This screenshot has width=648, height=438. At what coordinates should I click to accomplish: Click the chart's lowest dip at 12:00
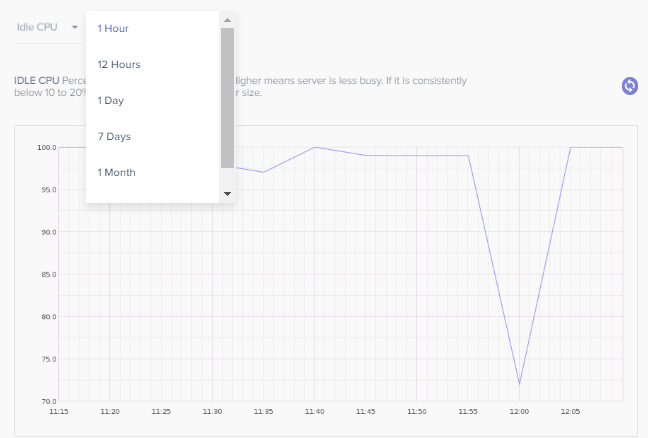(x=519, y=384)
